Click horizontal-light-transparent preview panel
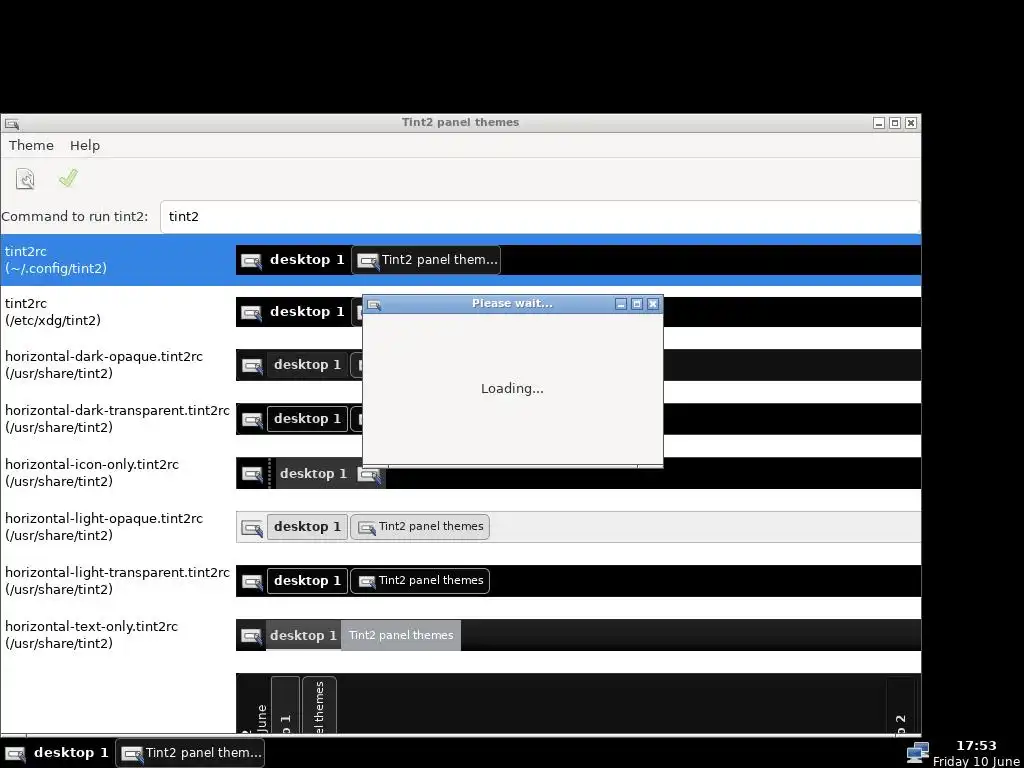Image resolution: width=1024 pixels, height=768 pixels. coord(578,581)
